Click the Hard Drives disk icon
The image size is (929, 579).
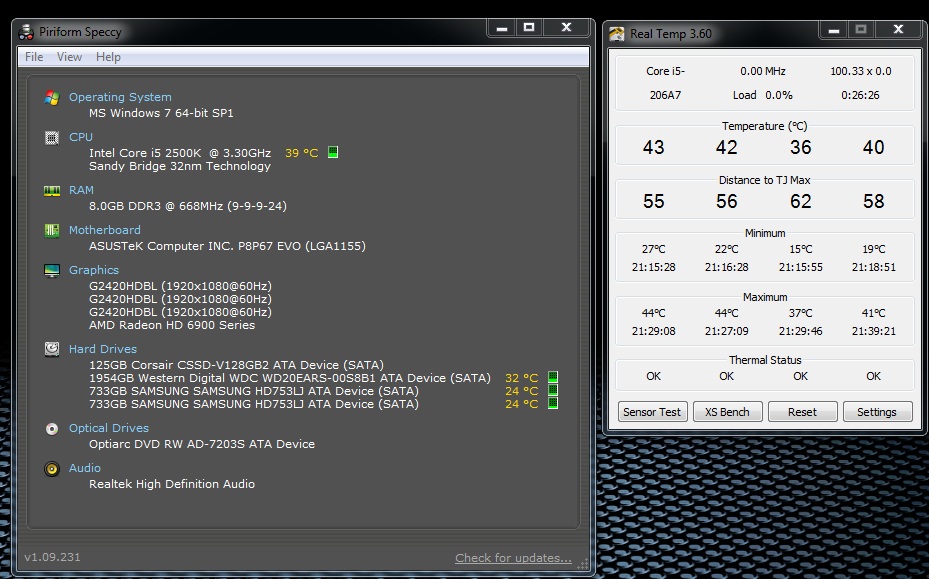[x=52, y=349]
